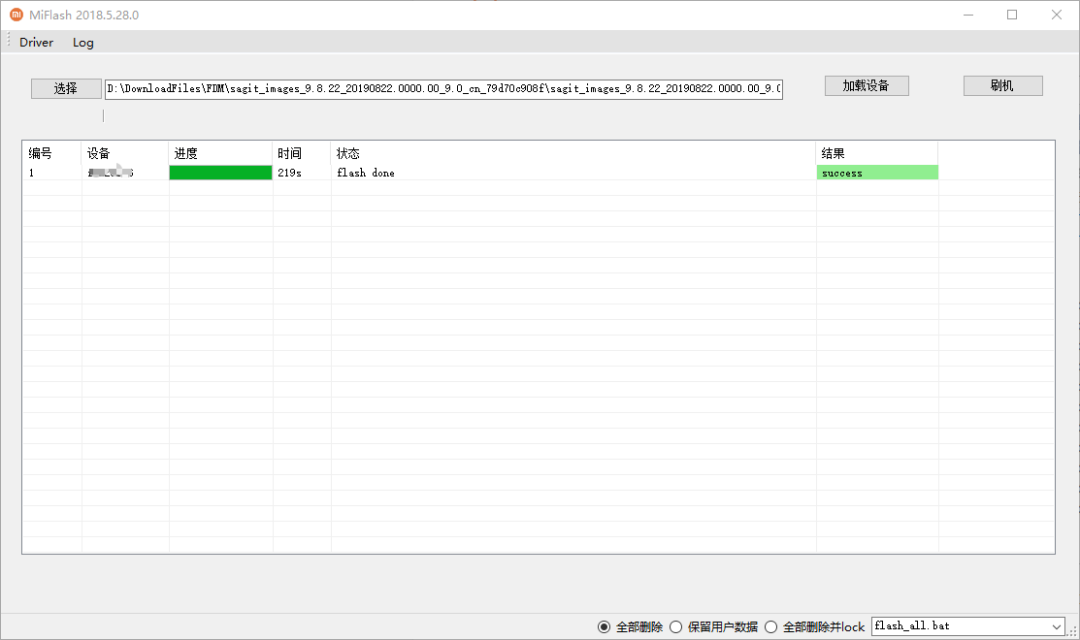
Task: Click the 编号 column header
Action: [x=40, y=153]
